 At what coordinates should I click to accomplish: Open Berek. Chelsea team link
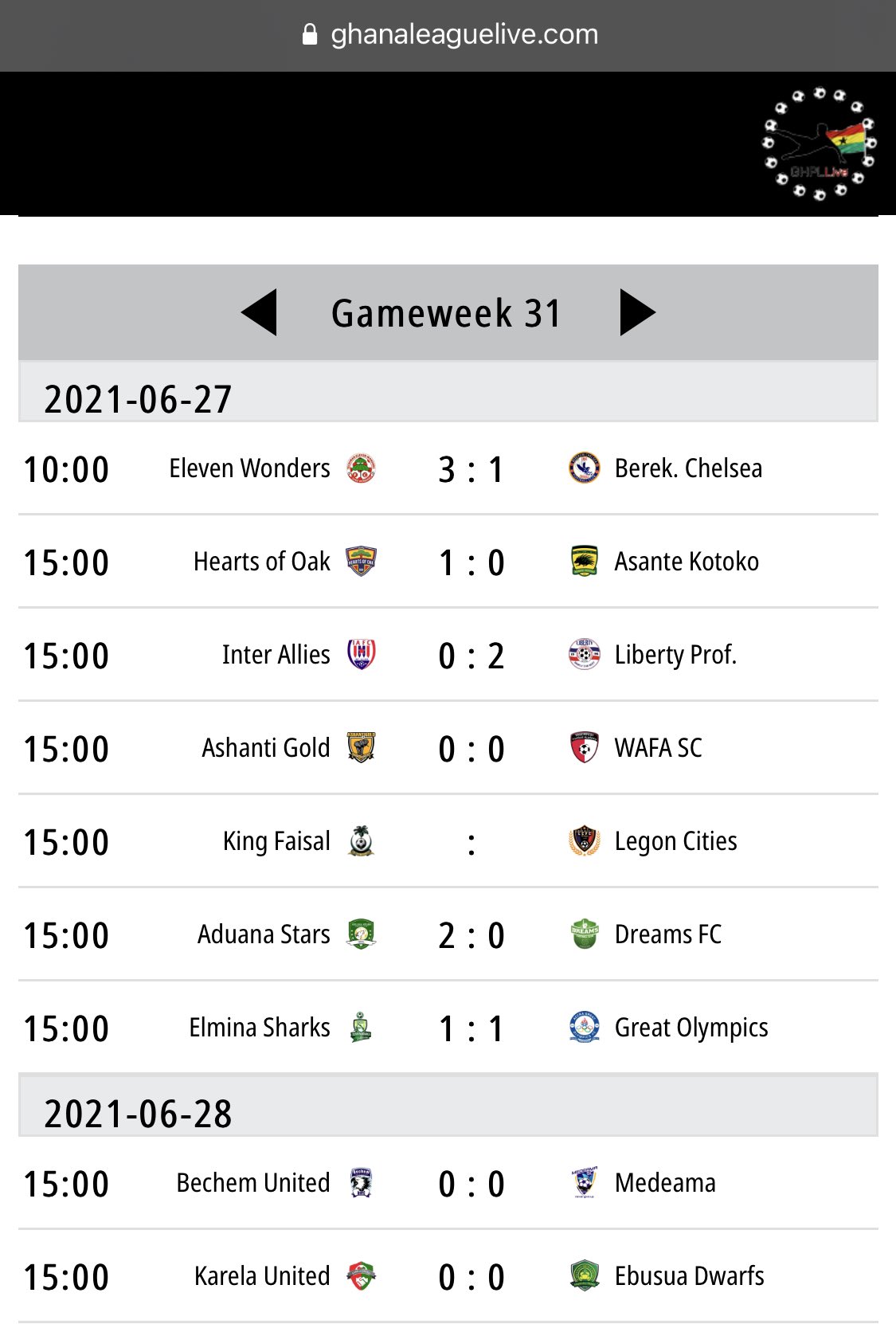tap(688, 468)
